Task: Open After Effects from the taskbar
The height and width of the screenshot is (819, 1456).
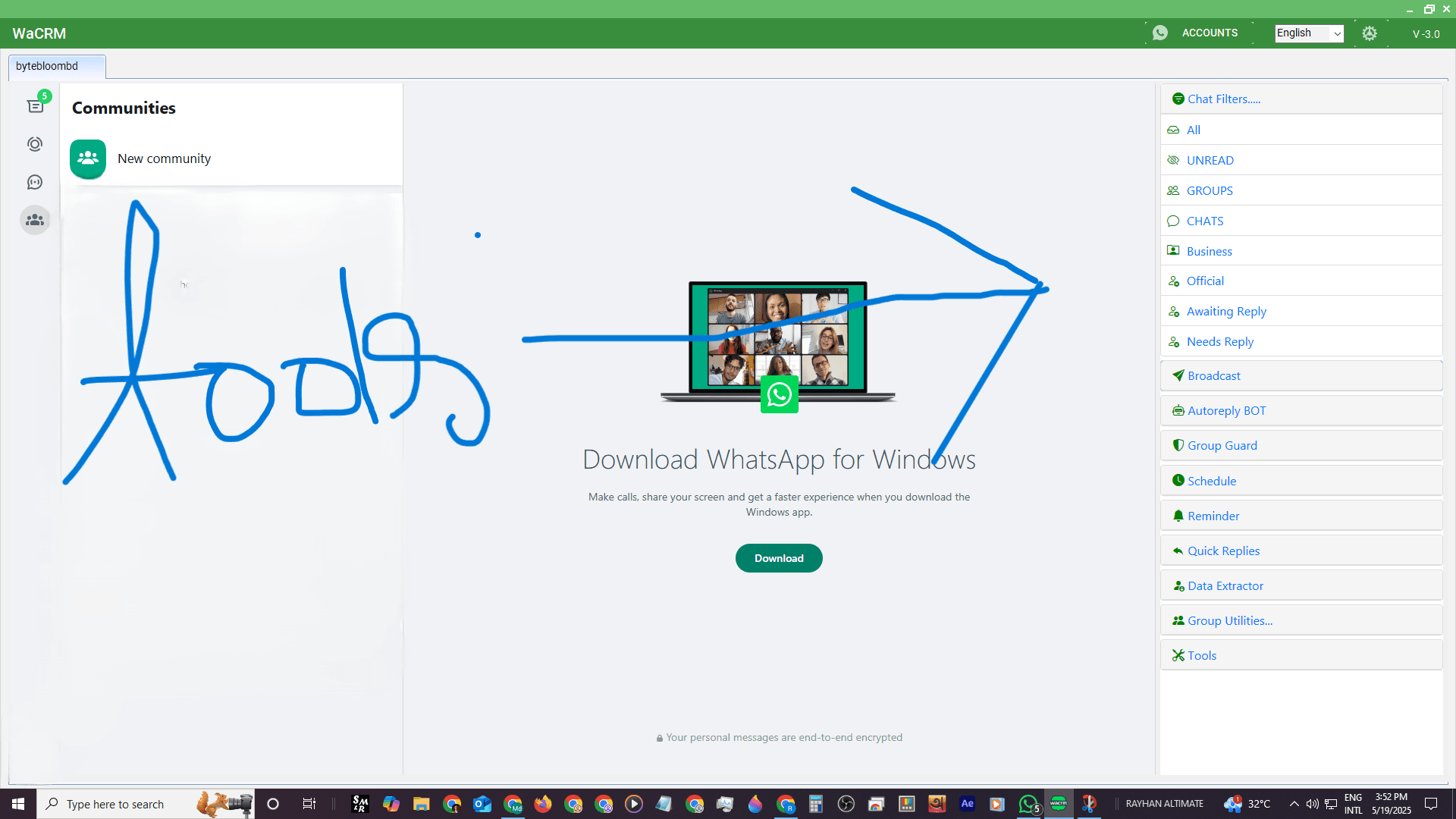Action: click(x=968, y=804)
